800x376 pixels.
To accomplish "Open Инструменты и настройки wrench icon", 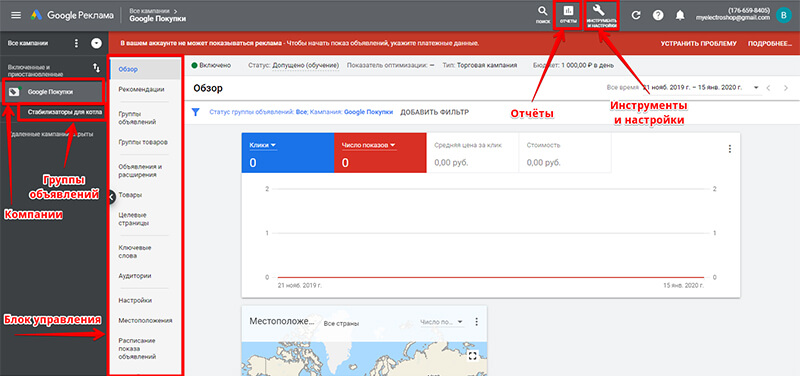I will point(602,15).
